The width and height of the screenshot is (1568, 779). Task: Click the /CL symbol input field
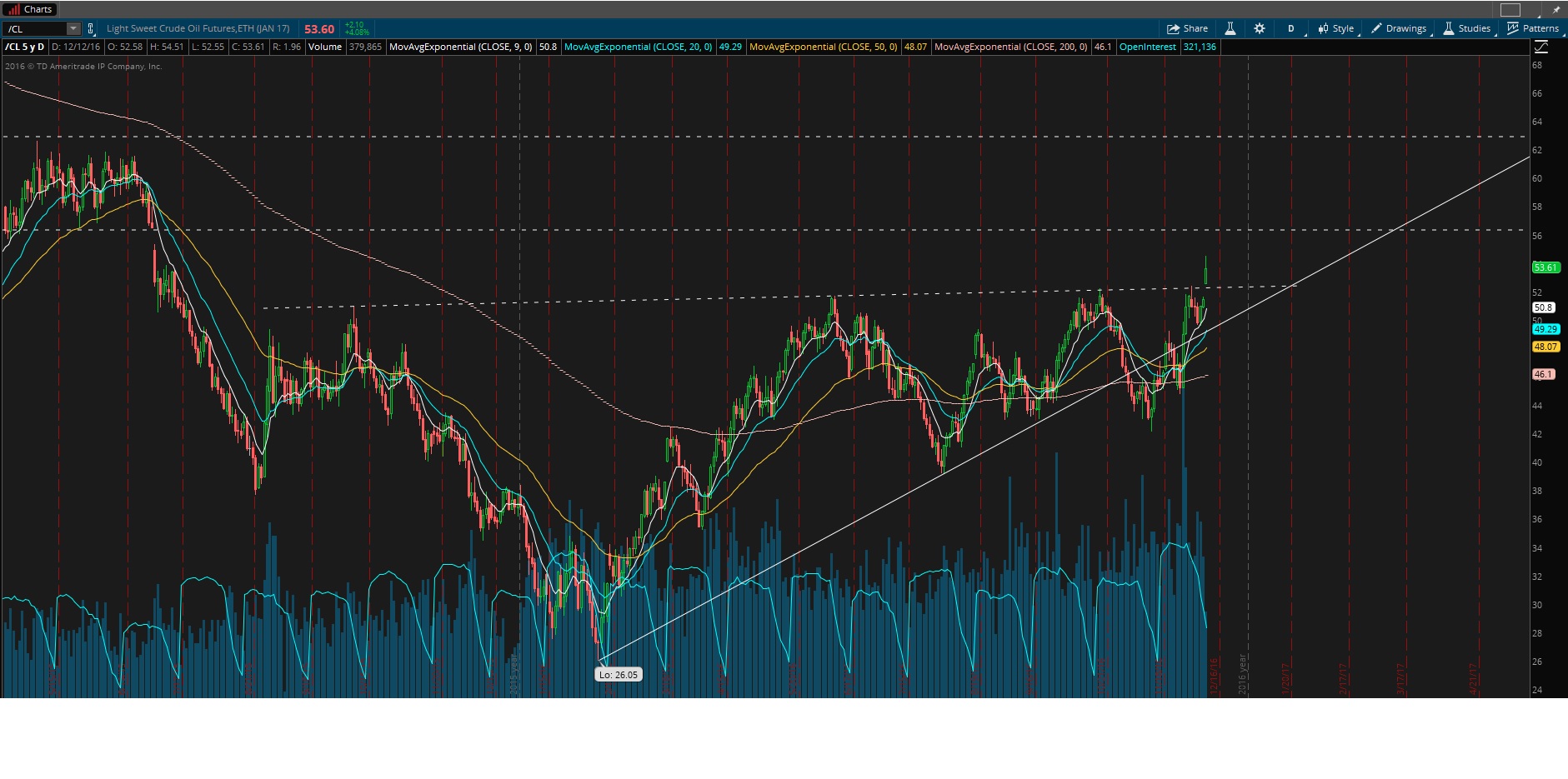pyautogui.click(x=34, y=28)
